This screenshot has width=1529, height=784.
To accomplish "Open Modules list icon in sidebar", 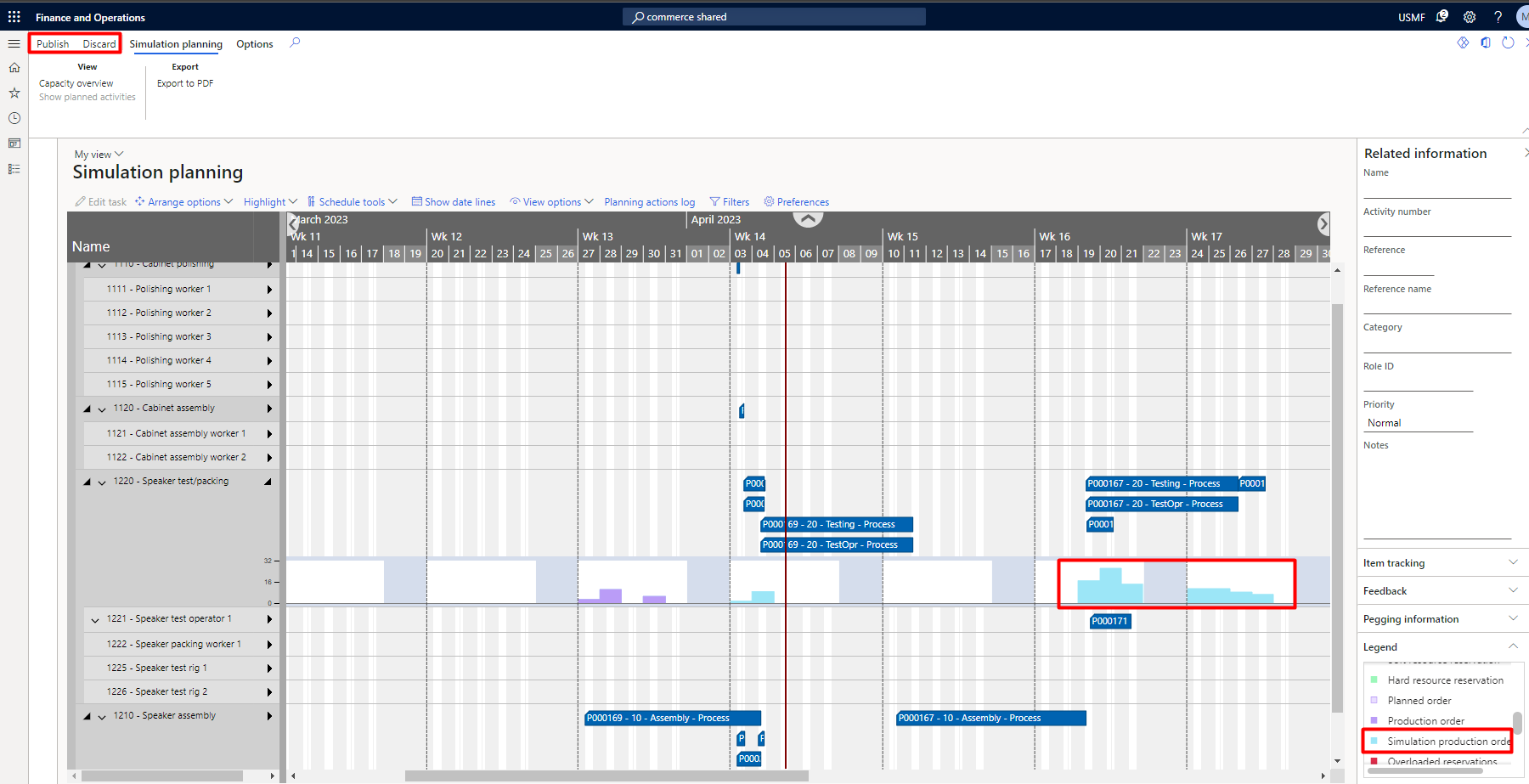I will [x=14, y=169].
